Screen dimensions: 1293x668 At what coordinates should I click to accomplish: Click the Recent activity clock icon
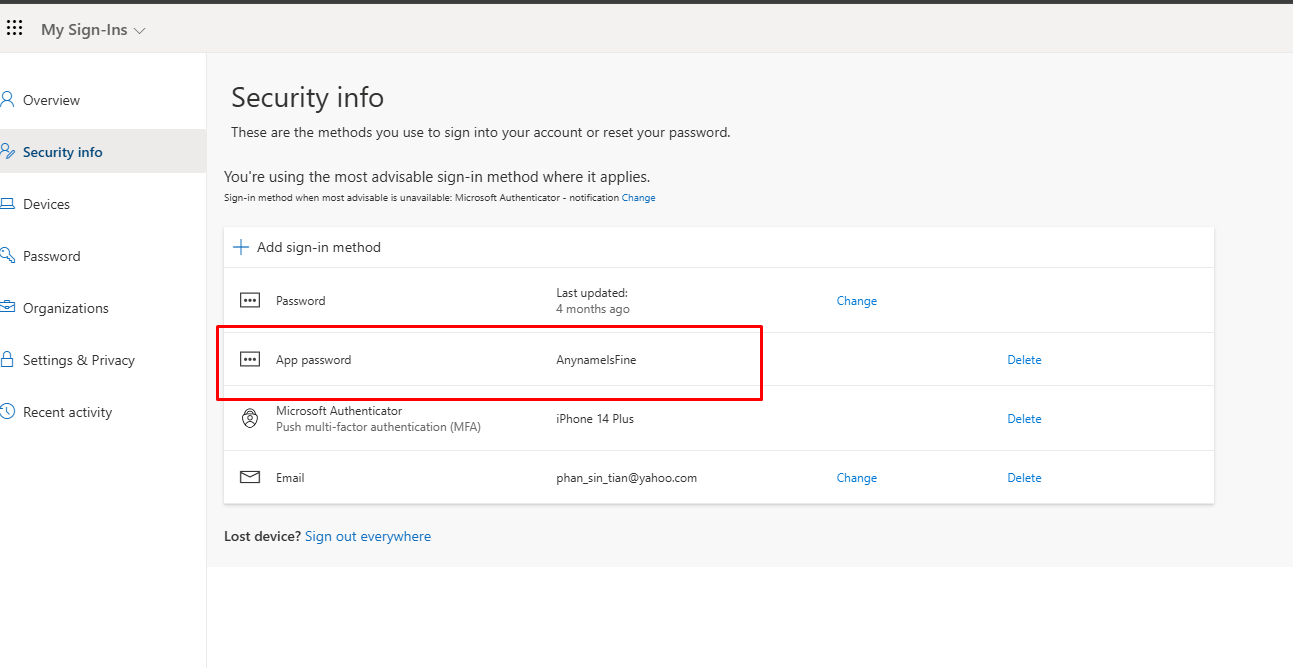pyautogui.click(x=7, y=412)
